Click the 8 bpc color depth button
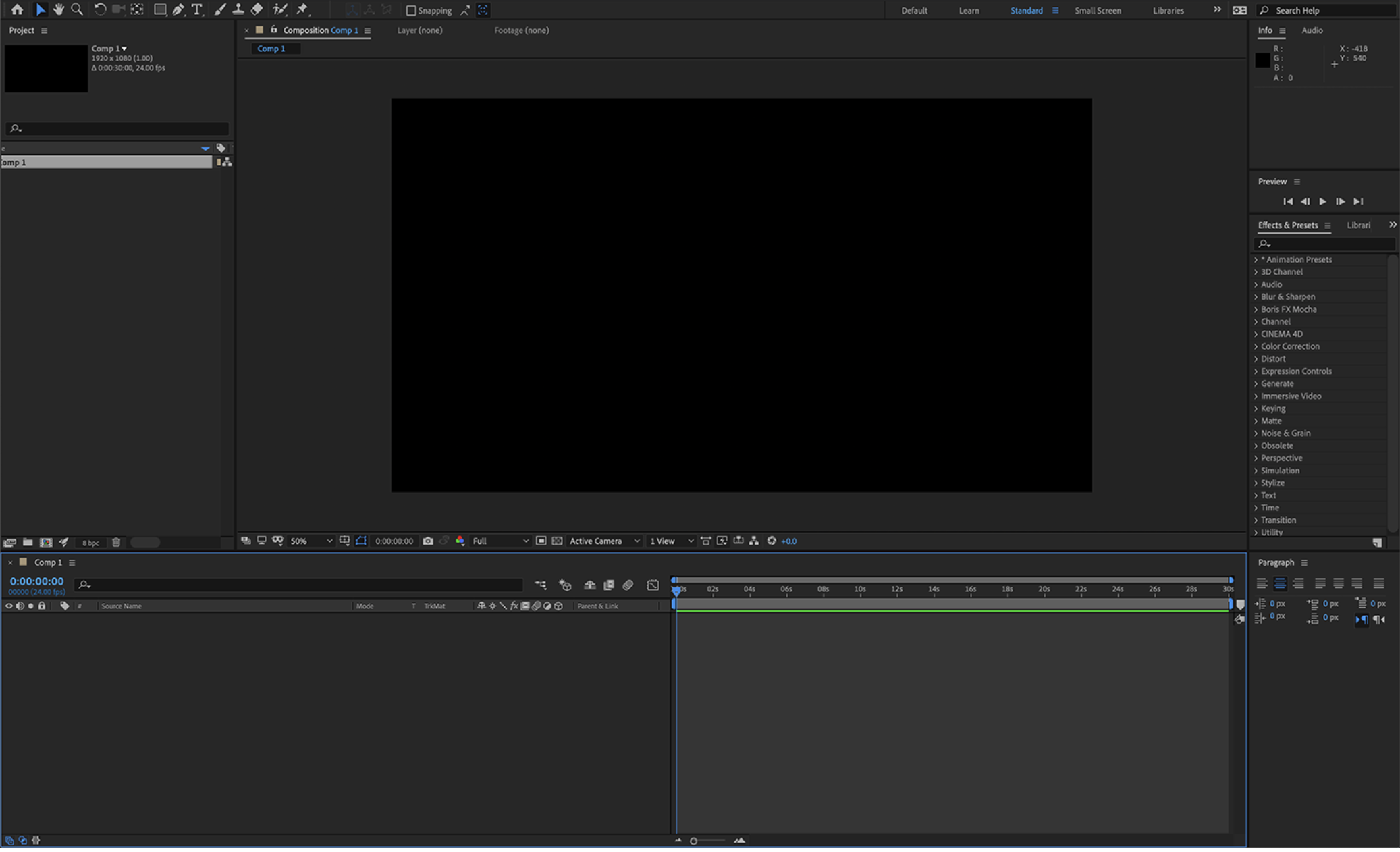This screenshot has width=1400, height=852. click(x=90, y=543)
